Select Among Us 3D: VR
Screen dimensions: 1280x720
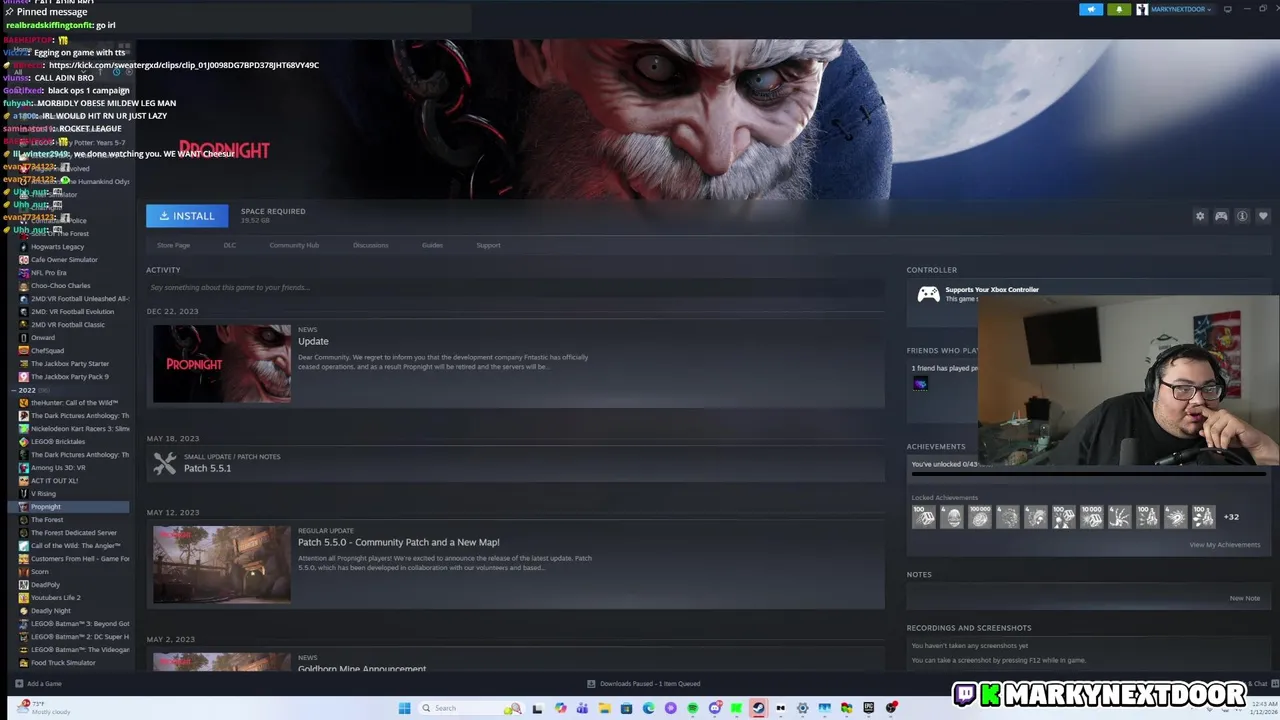(57, 467)
